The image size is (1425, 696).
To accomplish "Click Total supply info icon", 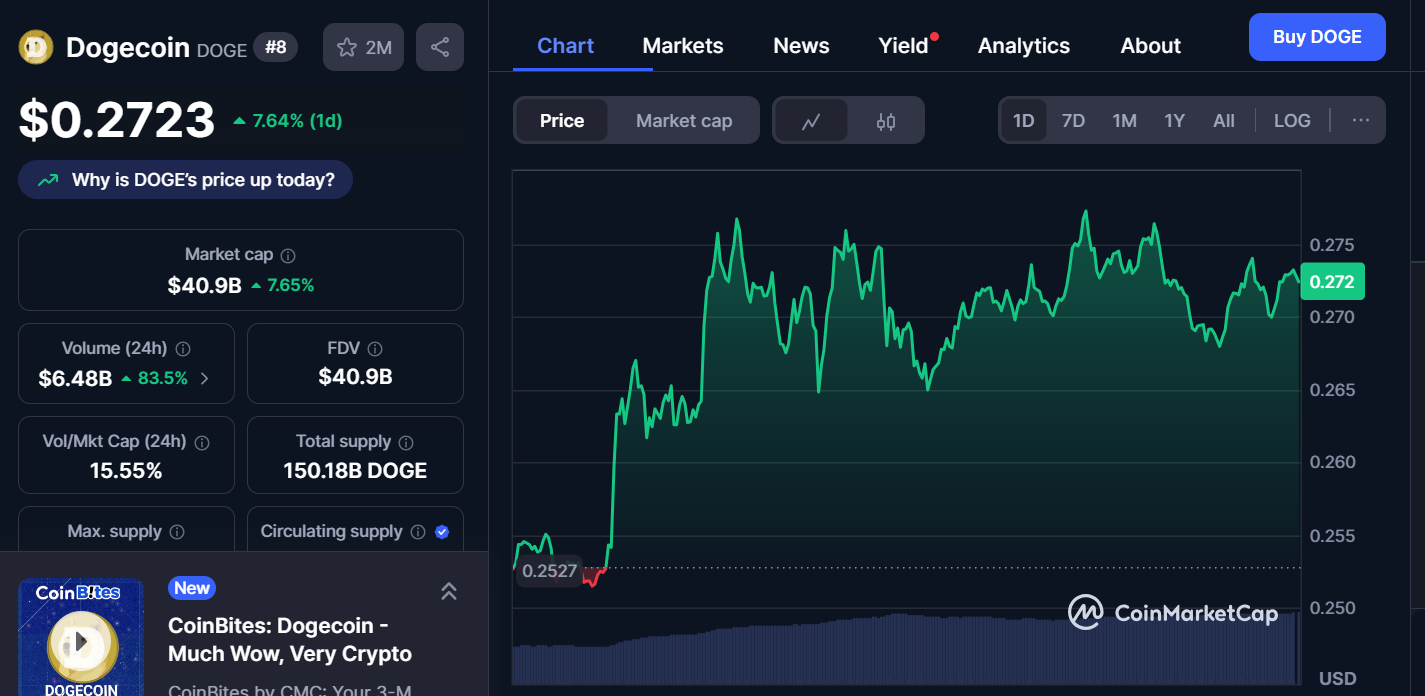I will [x=406, y=442].
